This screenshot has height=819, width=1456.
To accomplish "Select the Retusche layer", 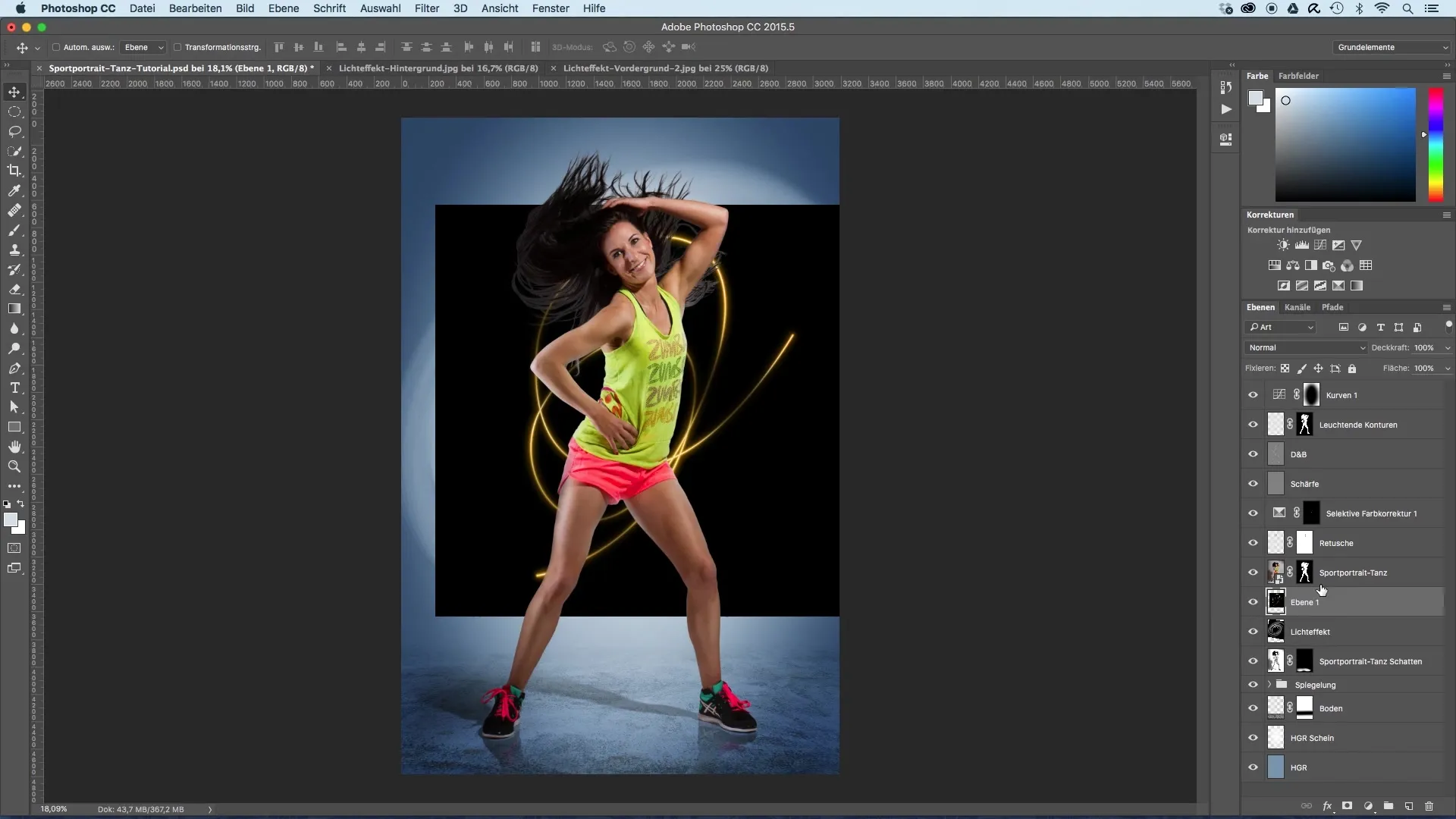I will tap(1354, 543).
